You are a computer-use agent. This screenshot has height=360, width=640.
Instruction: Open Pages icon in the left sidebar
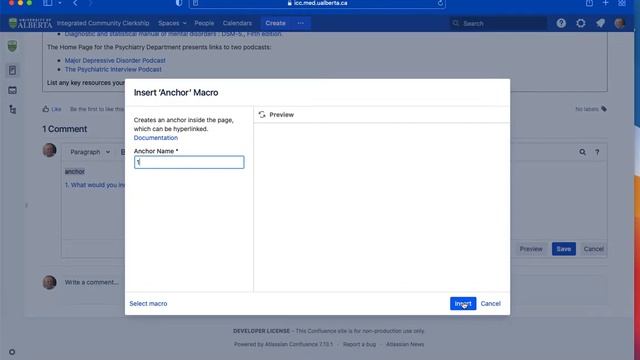click(x=12, y=70)
